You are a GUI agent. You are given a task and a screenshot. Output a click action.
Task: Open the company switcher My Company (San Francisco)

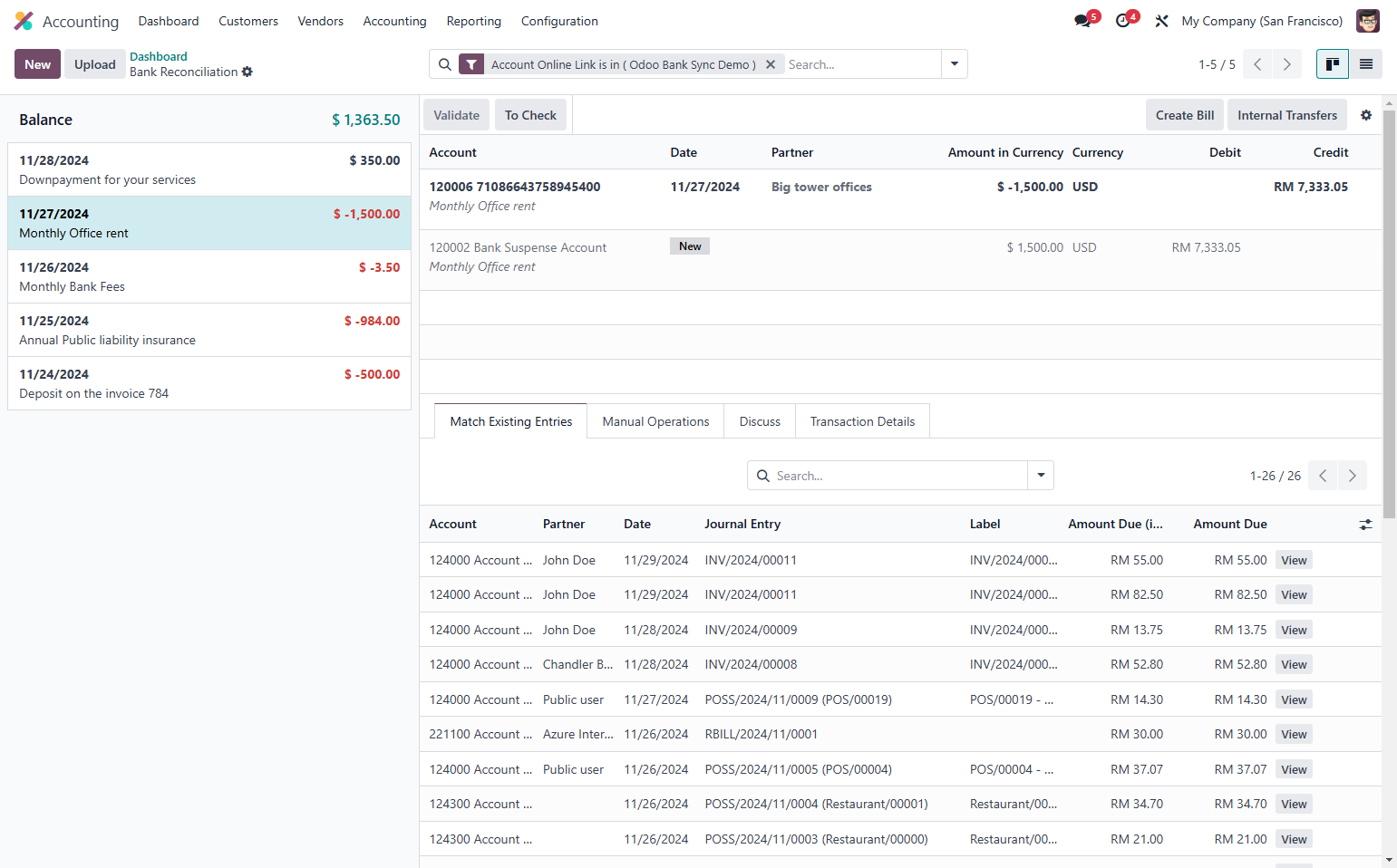tap(1262, 21)
